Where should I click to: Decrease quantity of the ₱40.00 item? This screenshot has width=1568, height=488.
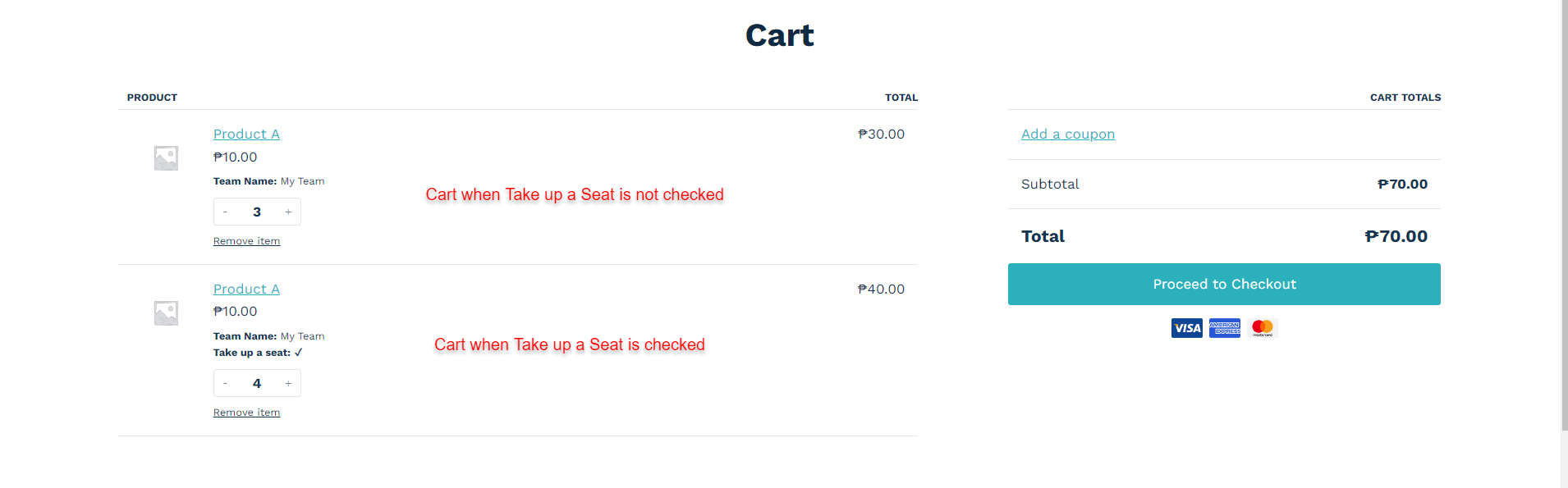pyautogui.click(x=225, y=383)
